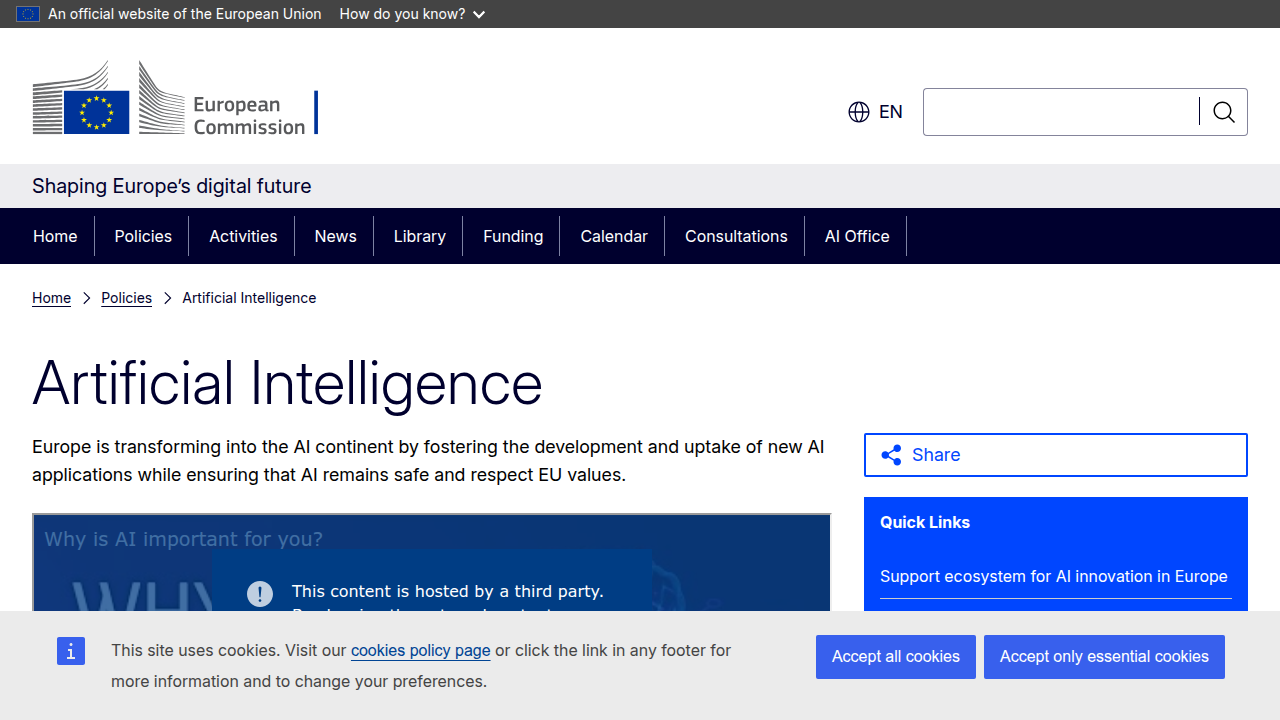The image size is (1280, 720).
Task: Open the News navigation item
Action: [335, 236]
